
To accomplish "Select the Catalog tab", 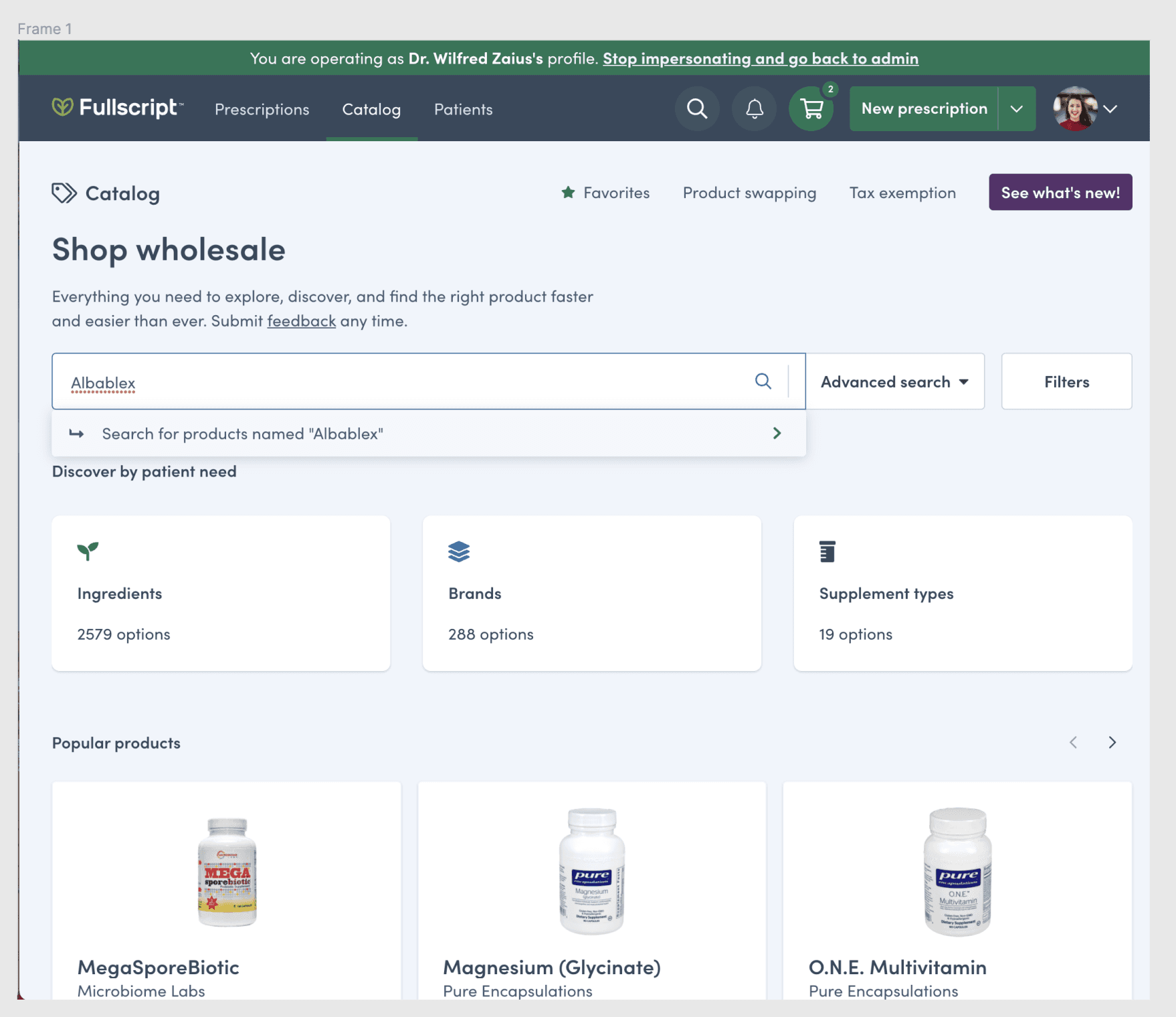I will 371,109.
